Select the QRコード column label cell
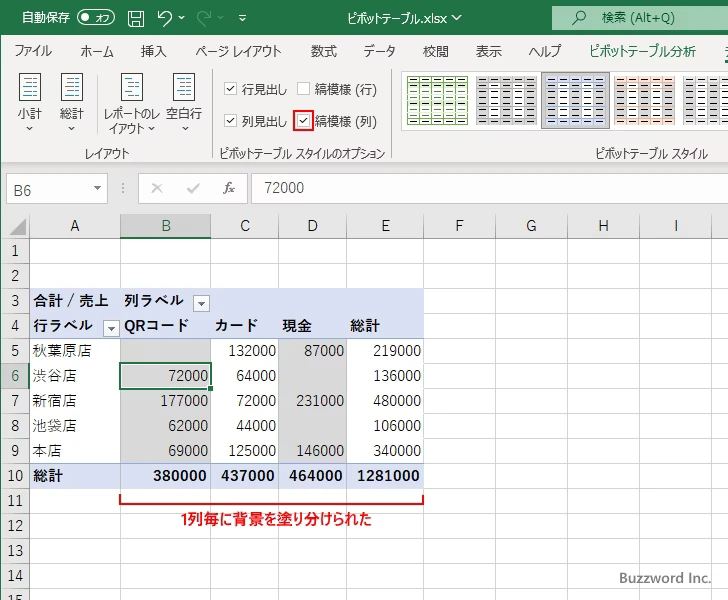The height and width of the screenshot is (600, 728). click(x=166, y=326)
